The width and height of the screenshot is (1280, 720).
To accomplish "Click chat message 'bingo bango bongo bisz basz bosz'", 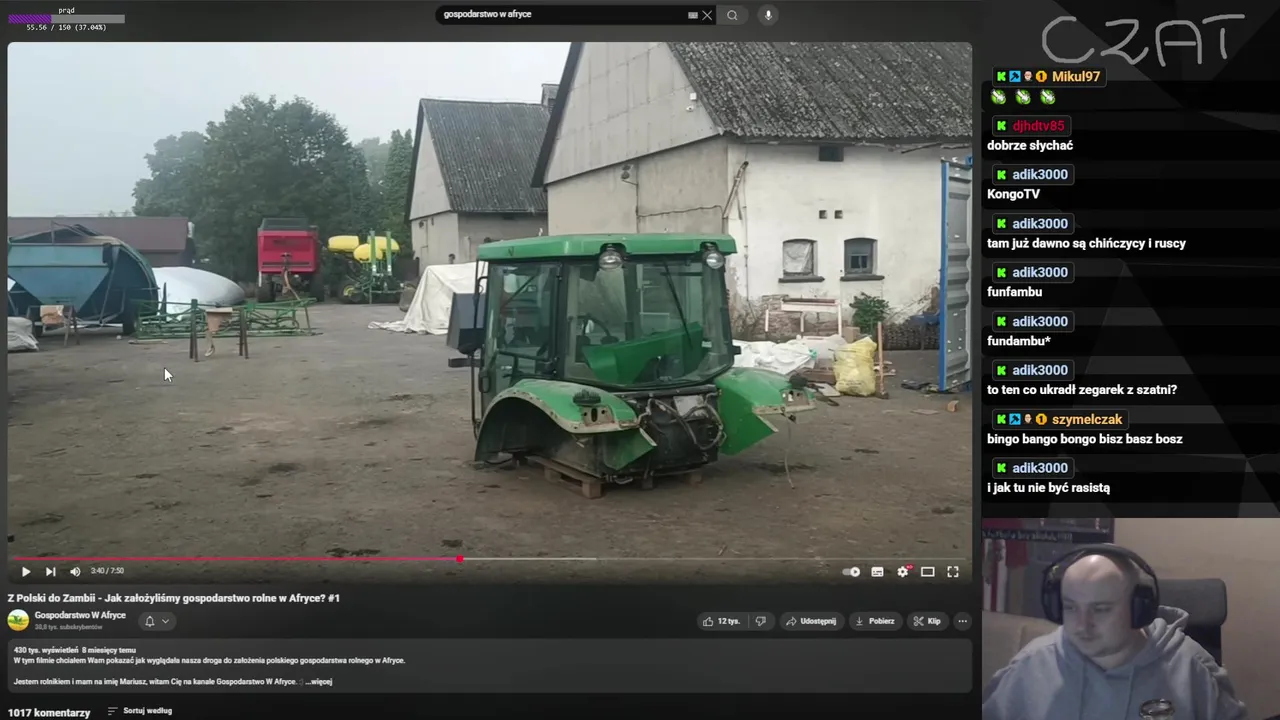I will [x=1085, y=439].
